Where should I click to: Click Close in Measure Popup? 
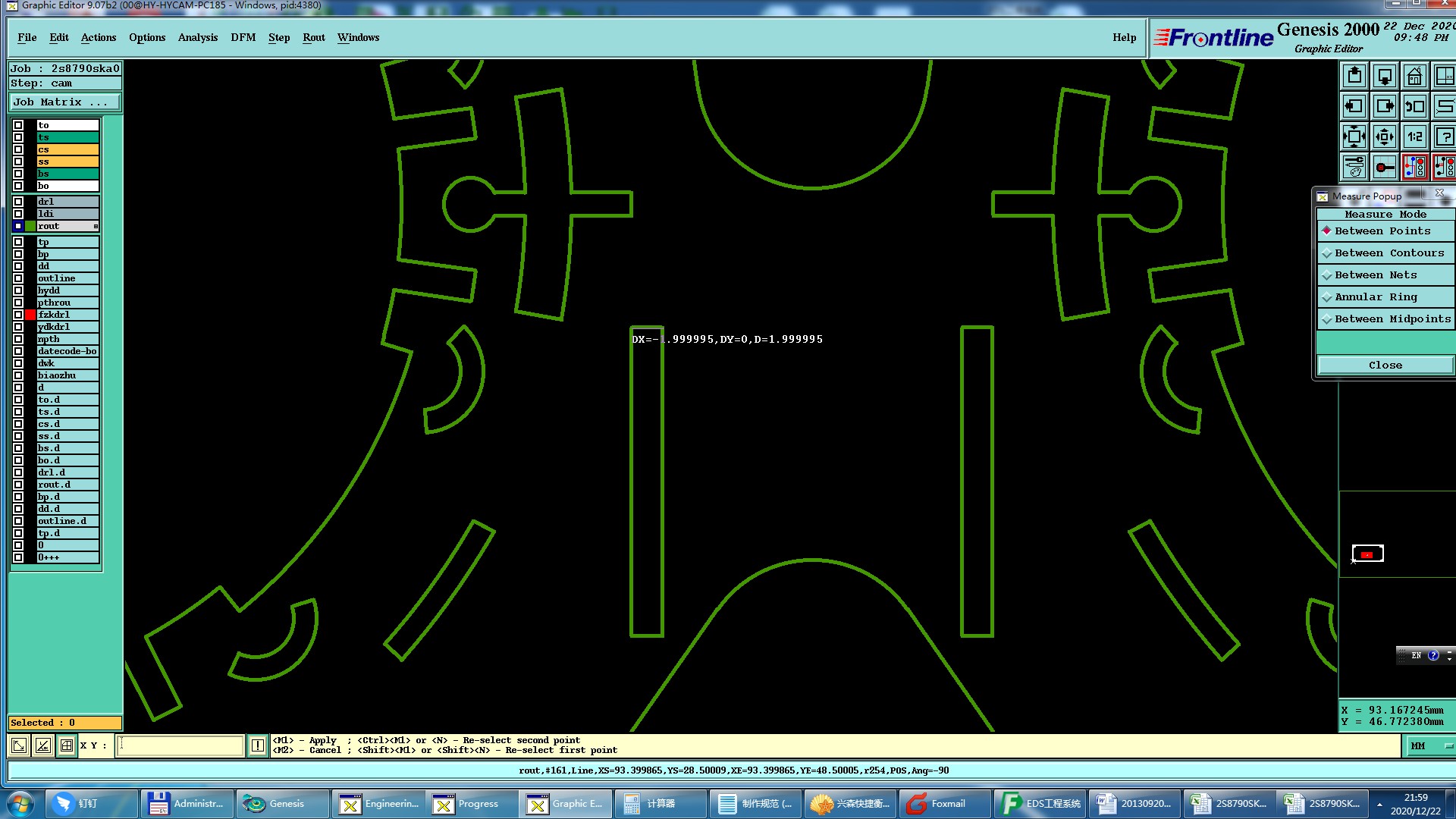click(1385, 365)
